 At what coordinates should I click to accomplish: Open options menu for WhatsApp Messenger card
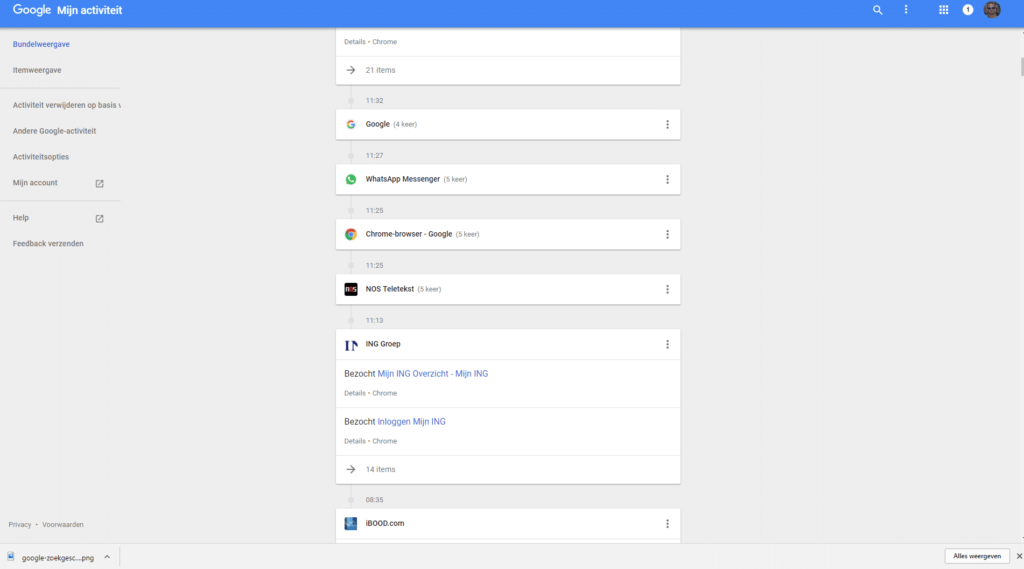tap(667, 179)
